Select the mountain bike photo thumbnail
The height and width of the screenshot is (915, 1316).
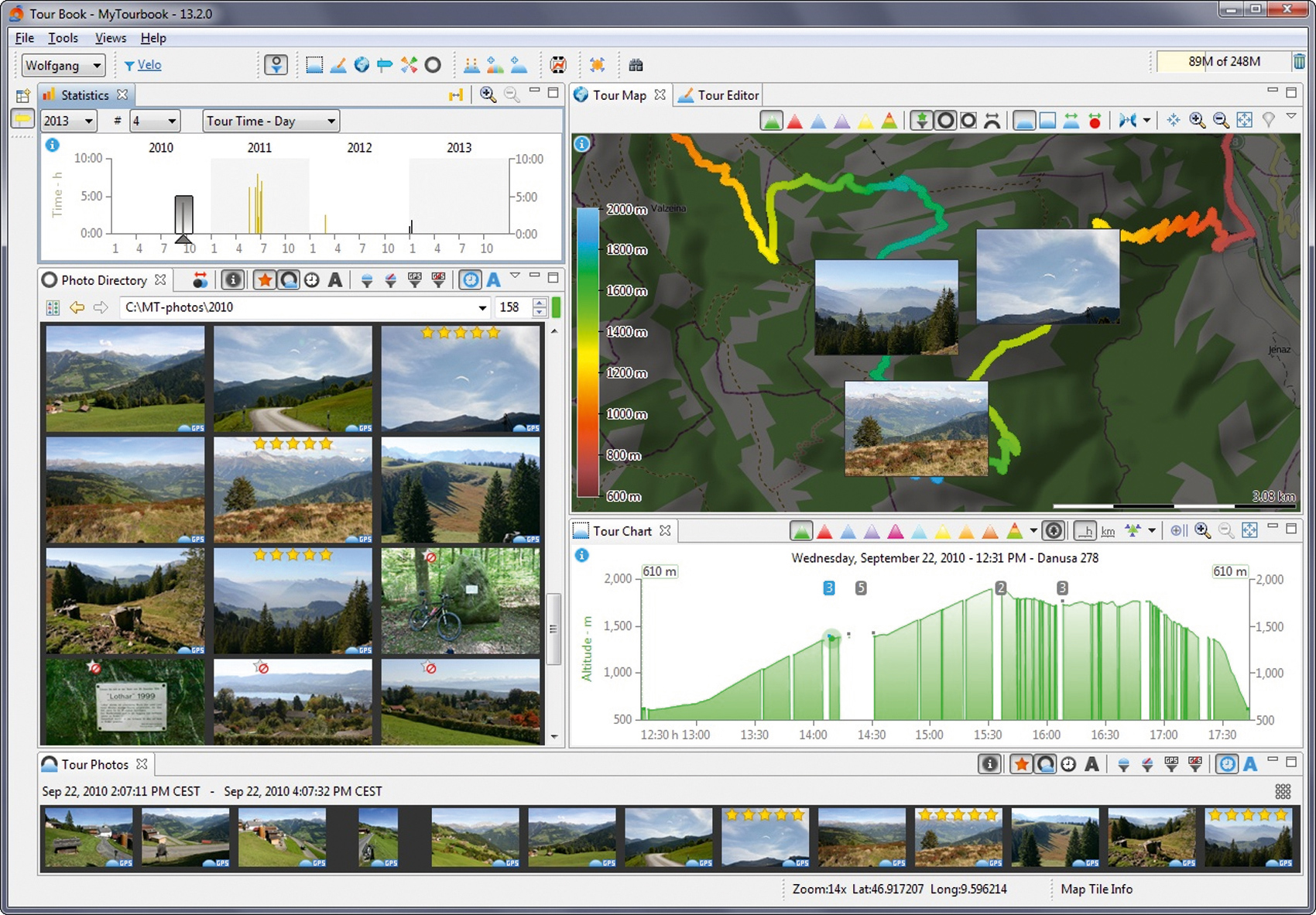click(x=461, y=601)
